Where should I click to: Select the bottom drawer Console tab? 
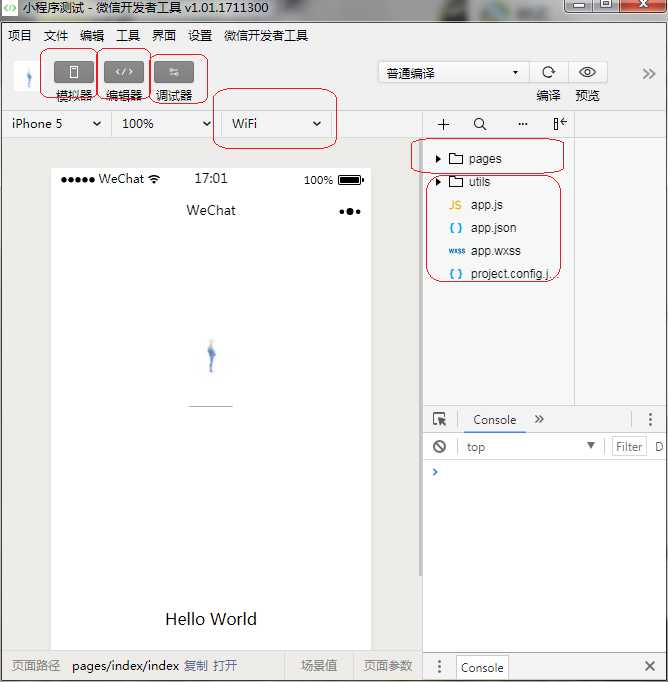click(x=482, y=667)
